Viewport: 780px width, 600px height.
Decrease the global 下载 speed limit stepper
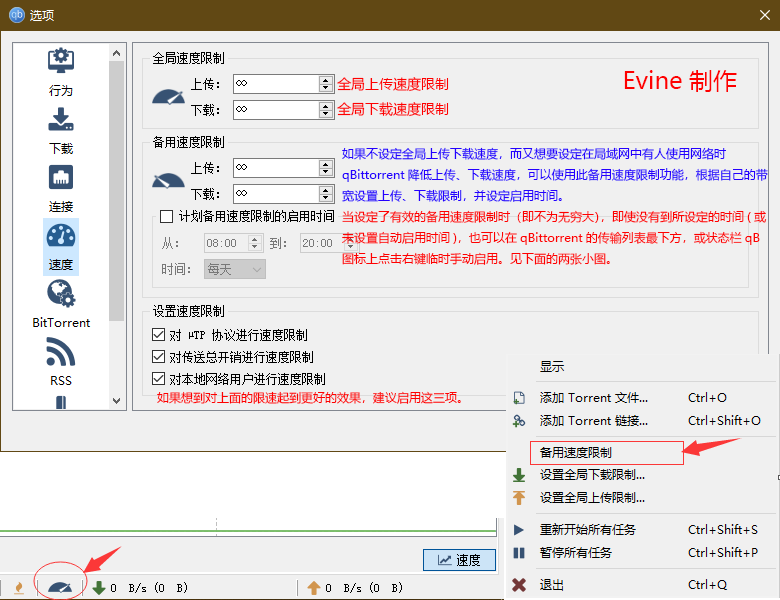[325, 113]
